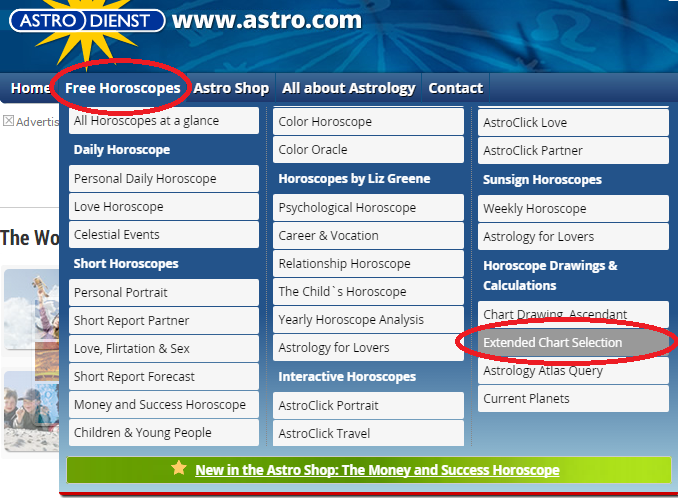Open The Child's Horoscope
This screenshot has height=498, width=678.
[368, 291]
